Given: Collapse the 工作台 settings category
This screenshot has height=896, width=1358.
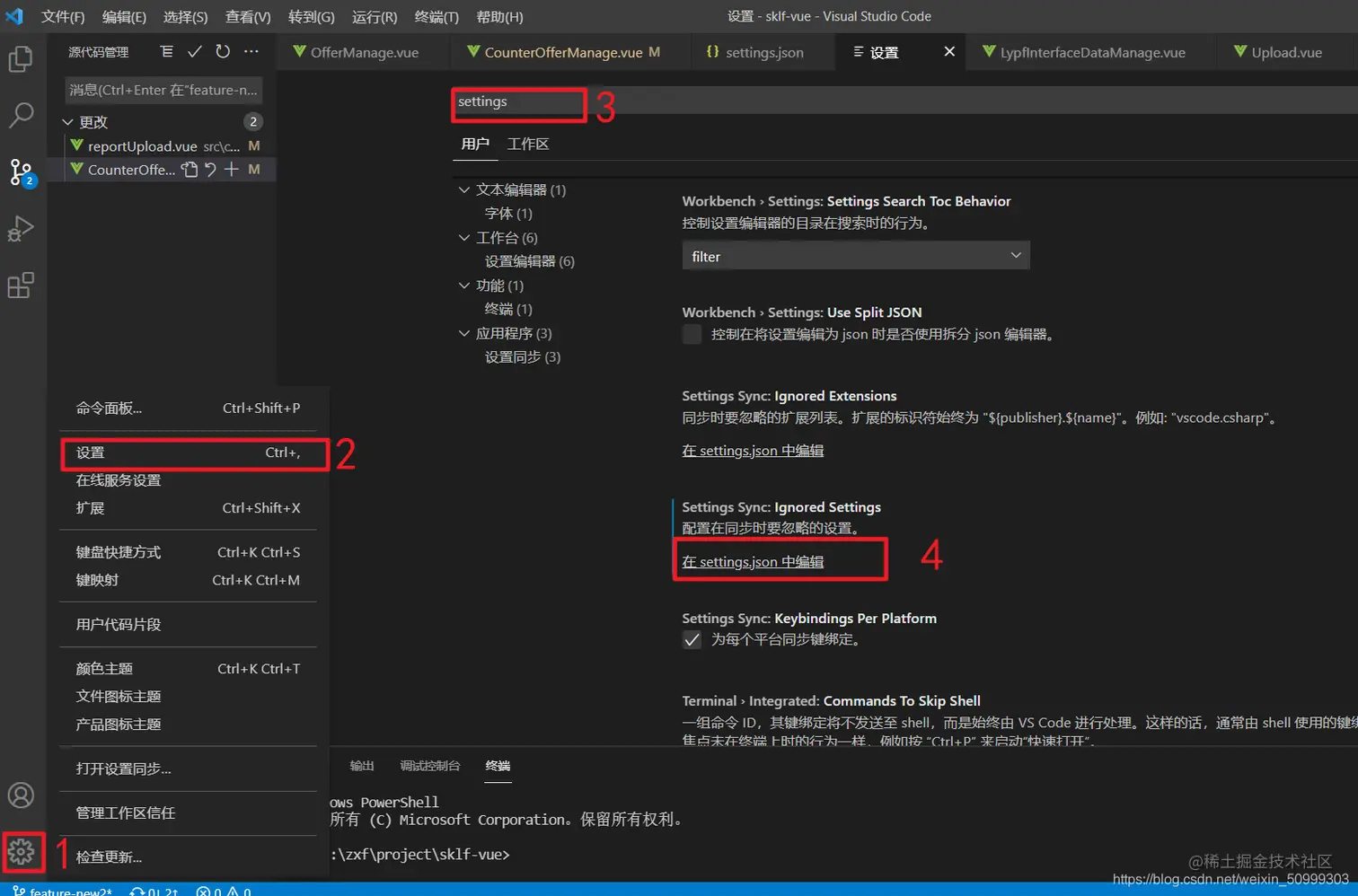Looking at the screenshot, I should (464, 237).
